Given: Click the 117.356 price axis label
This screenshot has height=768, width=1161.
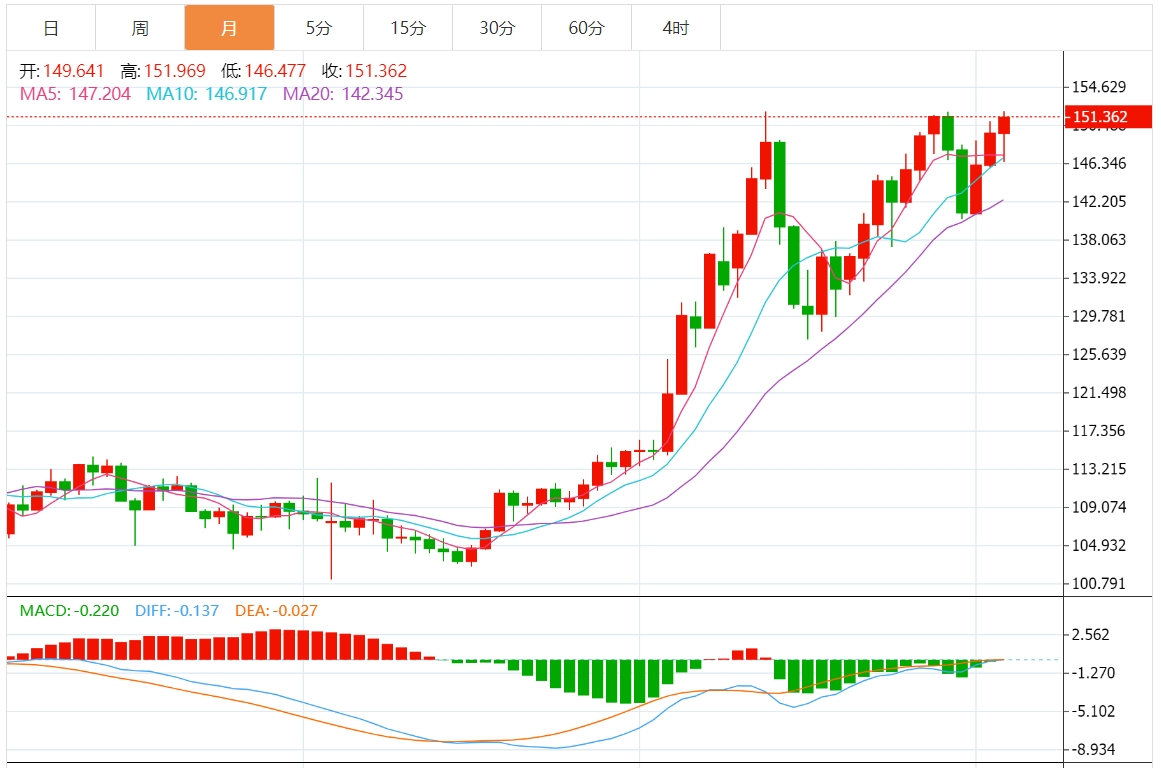Looking at the screenshot, I should pos(1099,431).
